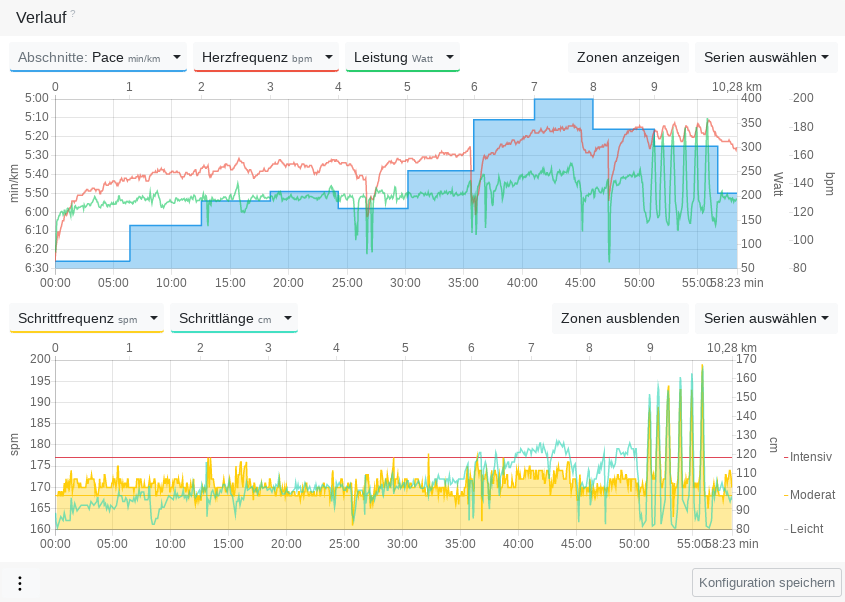
Task: Expand the Herzfrequenz bpm series dropdown
Action: pyautogui.click(x=329, y=58)
